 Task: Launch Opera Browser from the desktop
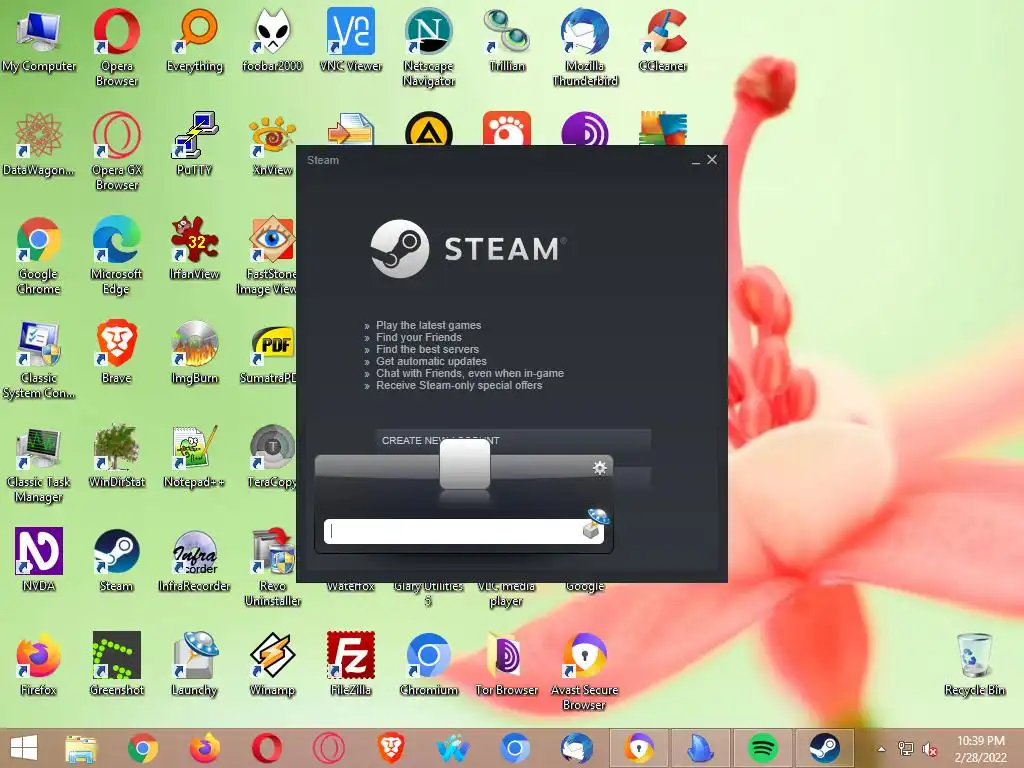(x=116, y=47)
